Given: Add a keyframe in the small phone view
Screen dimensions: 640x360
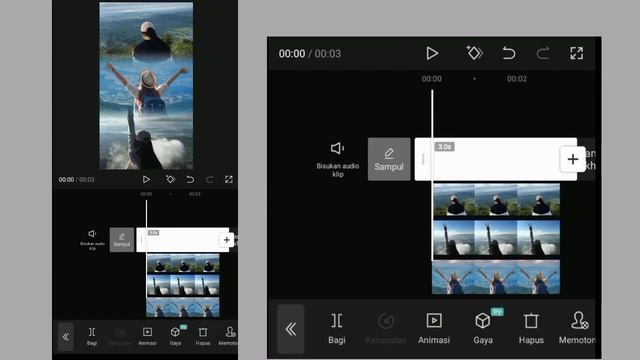Looking at the screenshot, I should click(x=170, y=179).
